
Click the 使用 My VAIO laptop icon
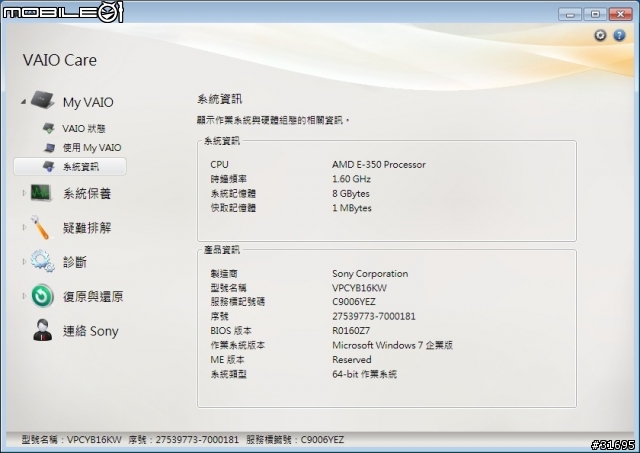(x=49, y=147)
